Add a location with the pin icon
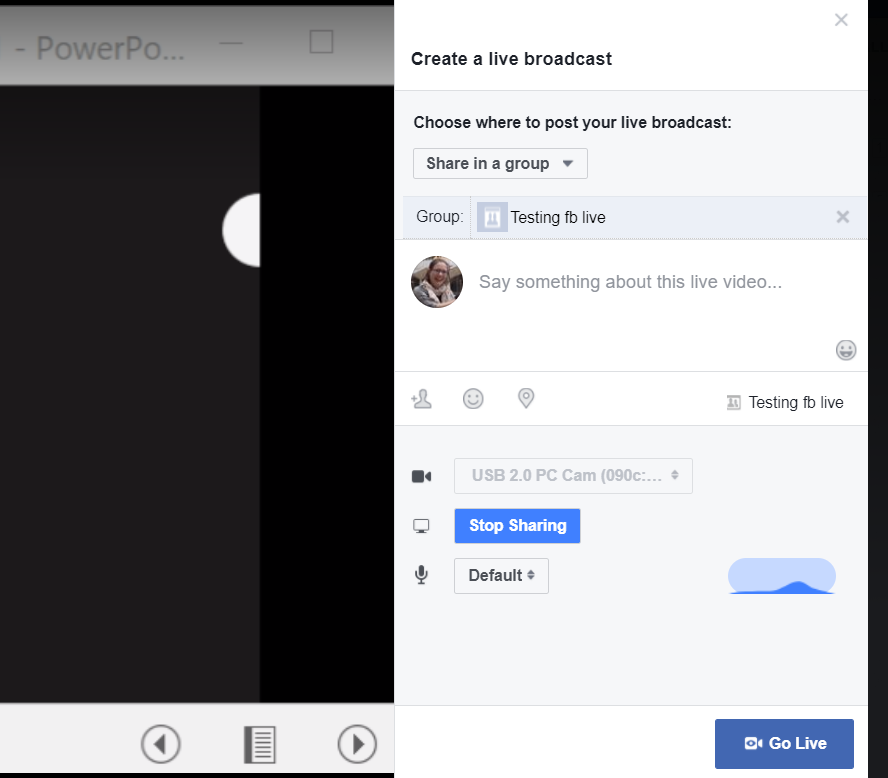The image size is (888, 778). (526, 399)
